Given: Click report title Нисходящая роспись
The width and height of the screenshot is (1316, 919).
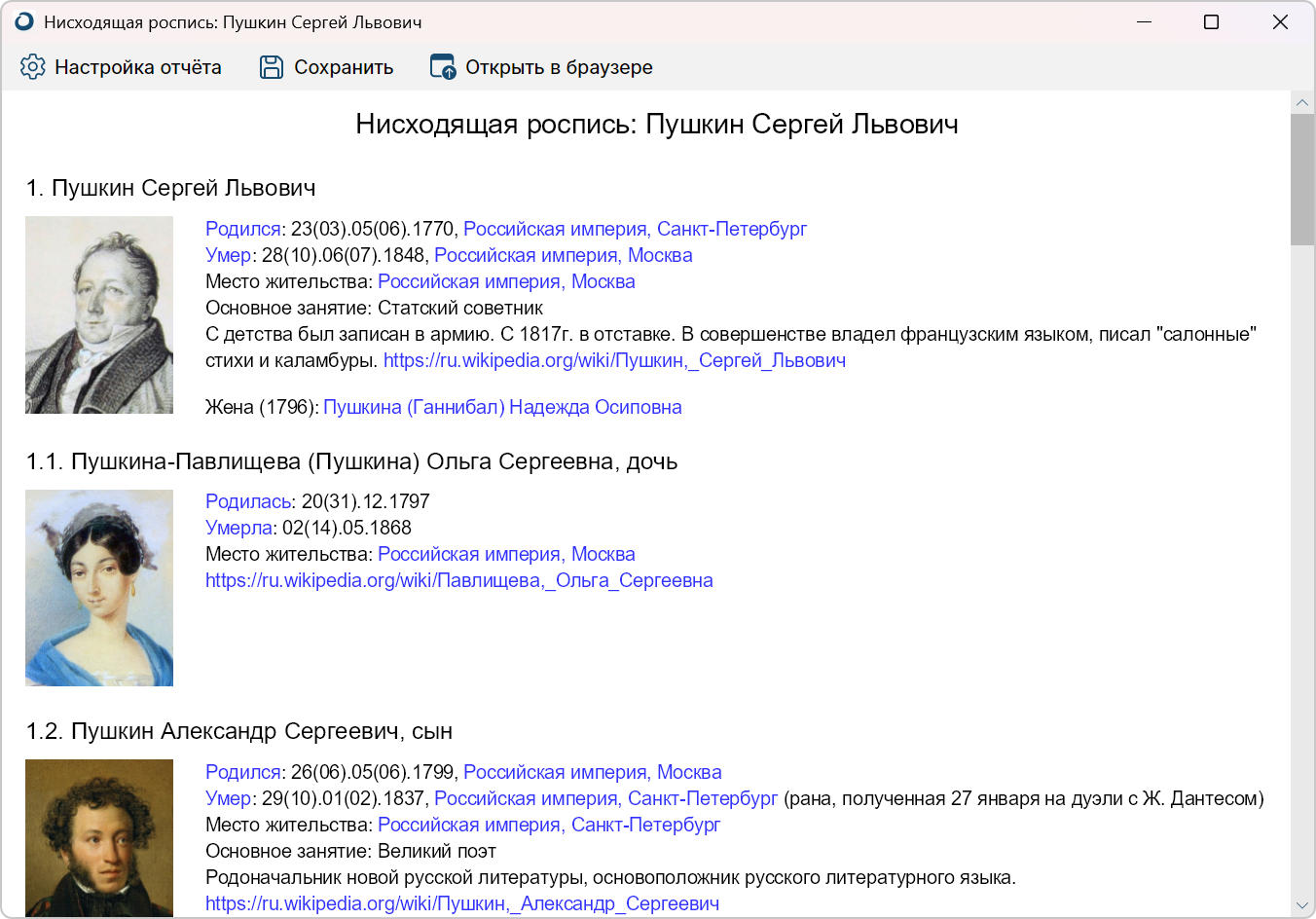Looking at the screenshot, I should [657, 124].
